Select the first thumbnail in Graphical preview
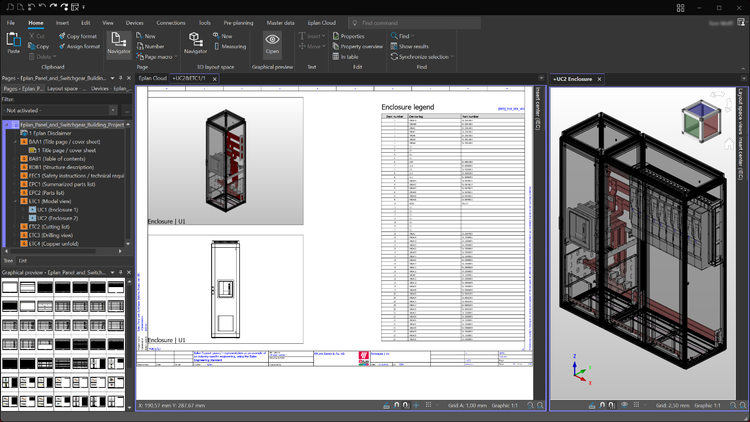The height and width of the screenshot is (422, 750). click(10, 287)
